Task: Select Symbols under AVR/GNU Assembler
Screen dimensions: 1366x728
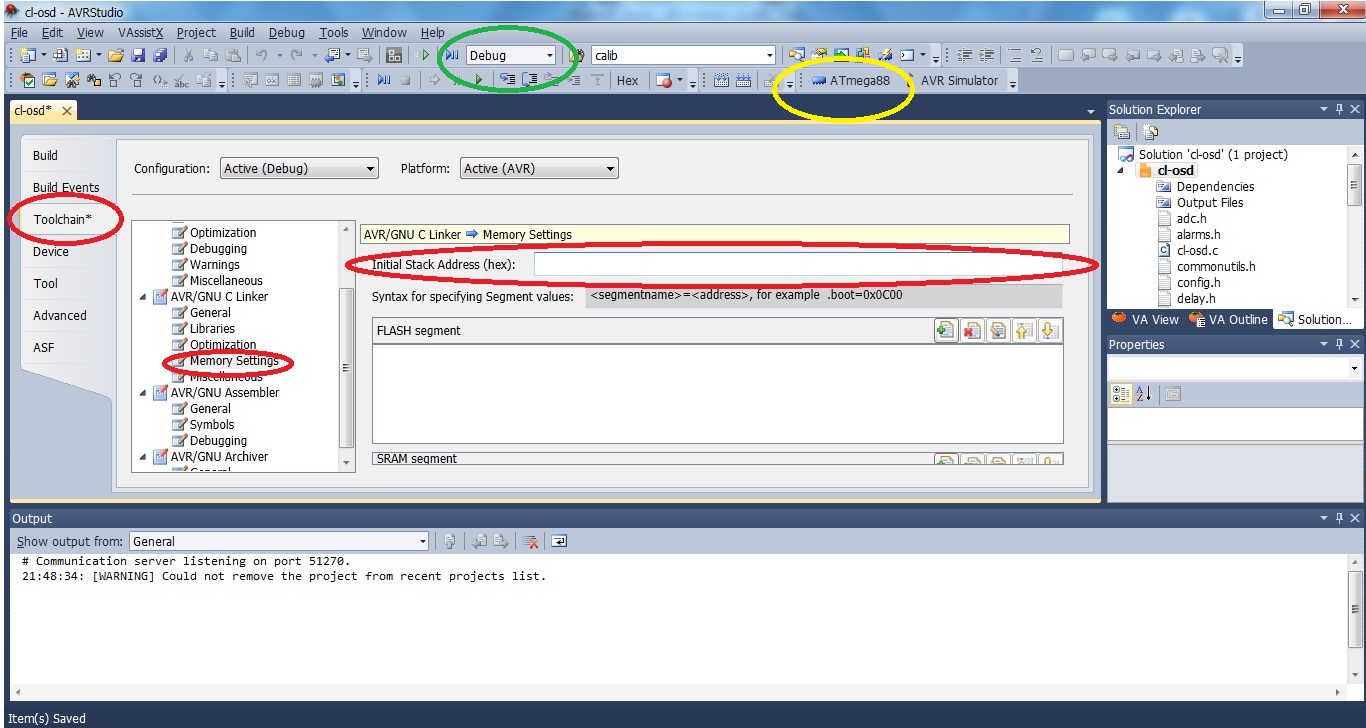Action: [x=212, y=424]
